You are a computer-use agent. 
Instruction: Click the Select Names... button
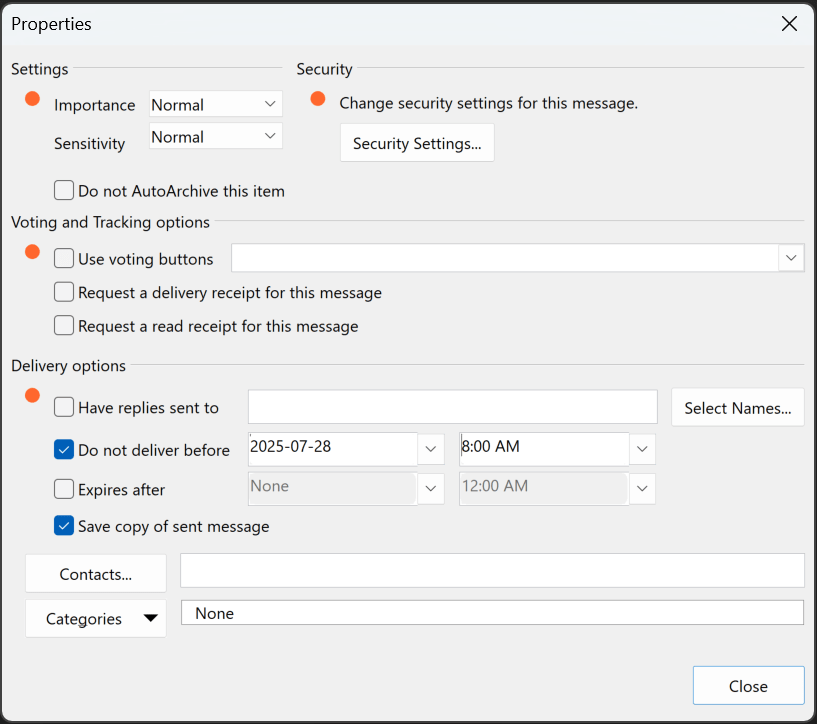(737, 408)
